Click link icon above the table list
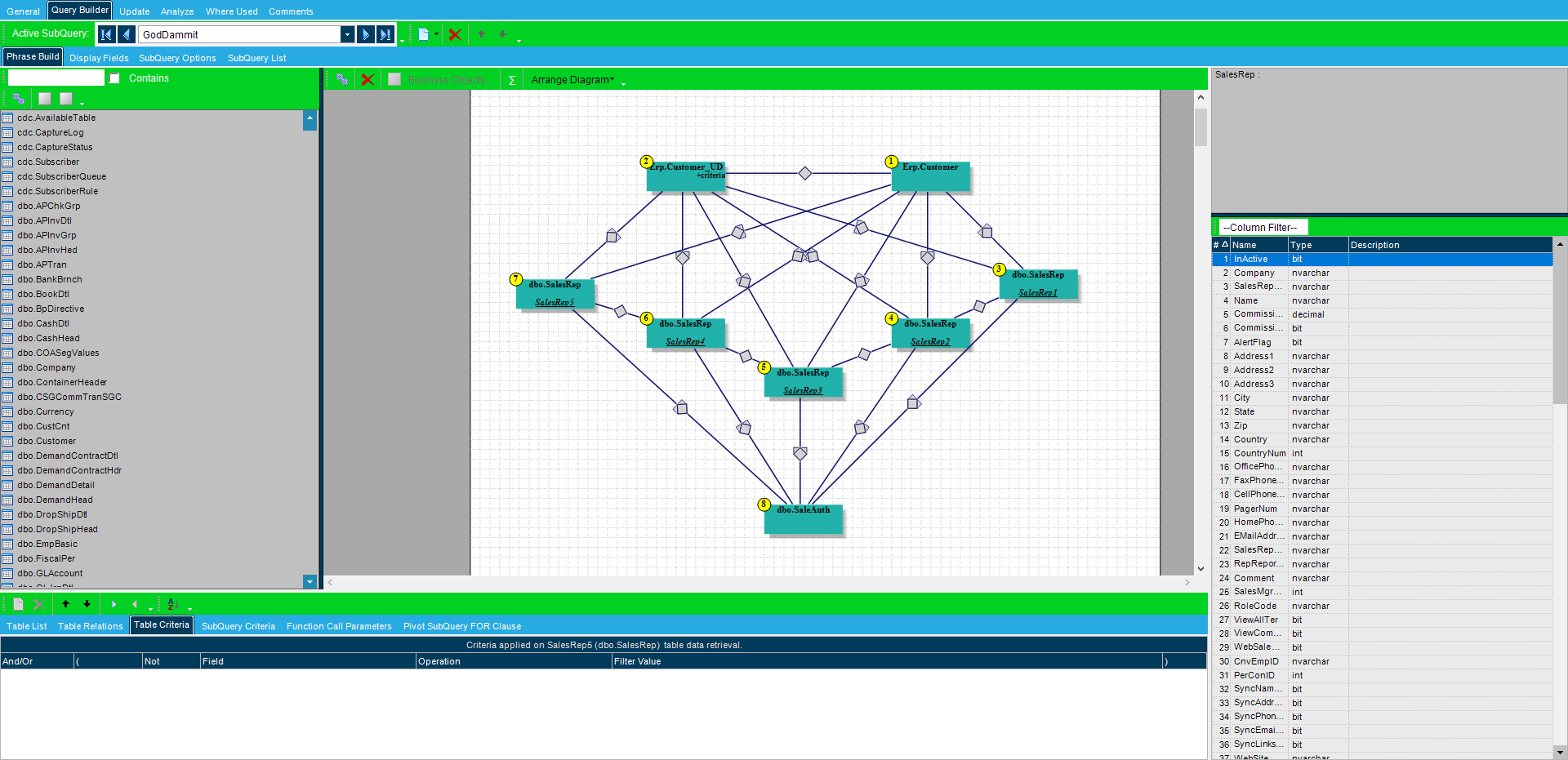This screenshot has width=1568, height=760. click(x=18, y=99)
